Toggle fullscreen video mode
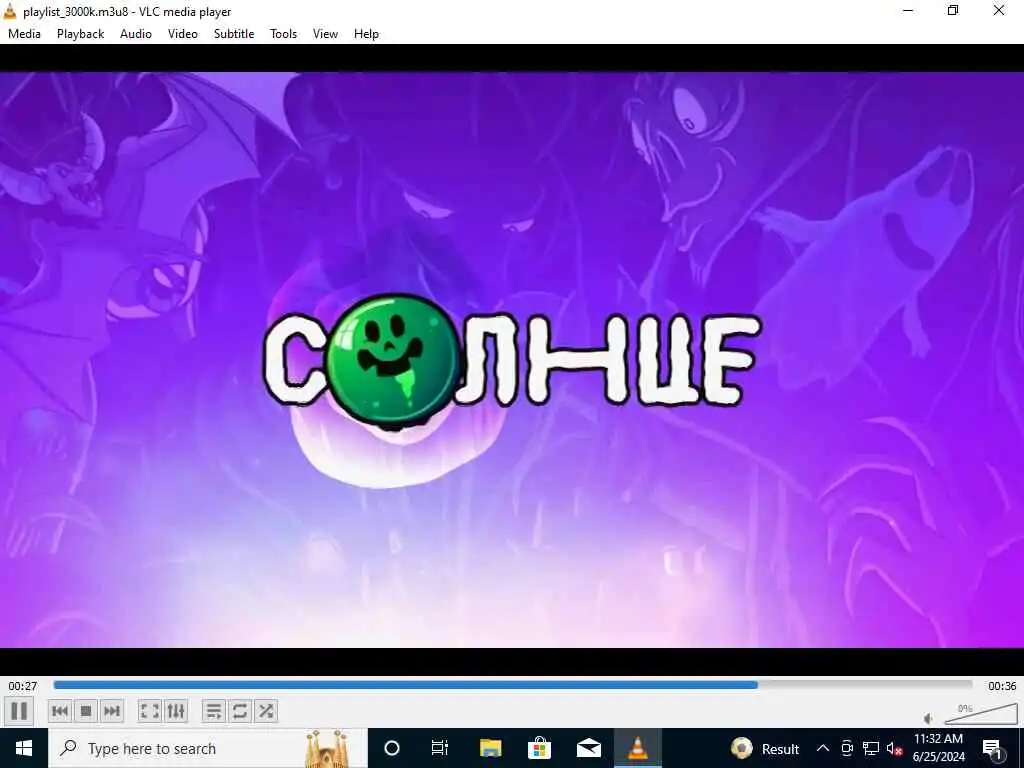Screen dimensions: 1024x768 (x=150, y=711)
